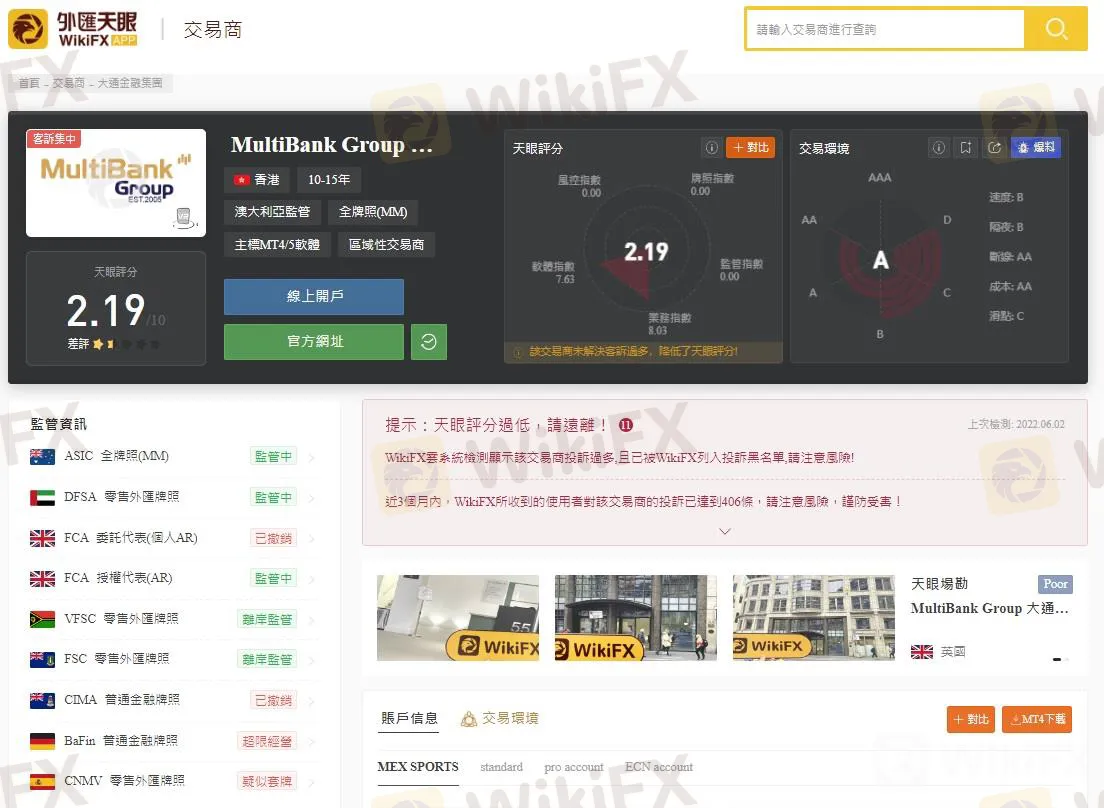Click the WikiFX eagle logo

(28, 29)
